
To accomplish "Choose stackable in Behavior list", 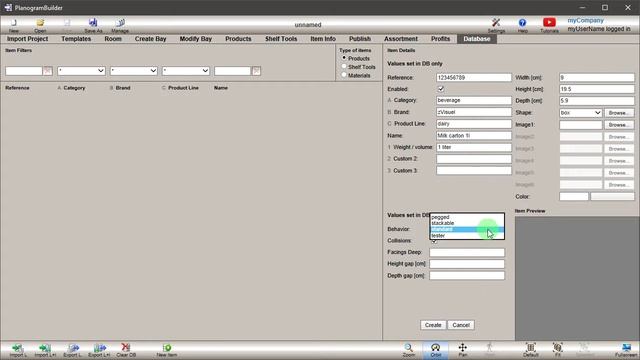I will pyautogui.click(x=467, y=223).
